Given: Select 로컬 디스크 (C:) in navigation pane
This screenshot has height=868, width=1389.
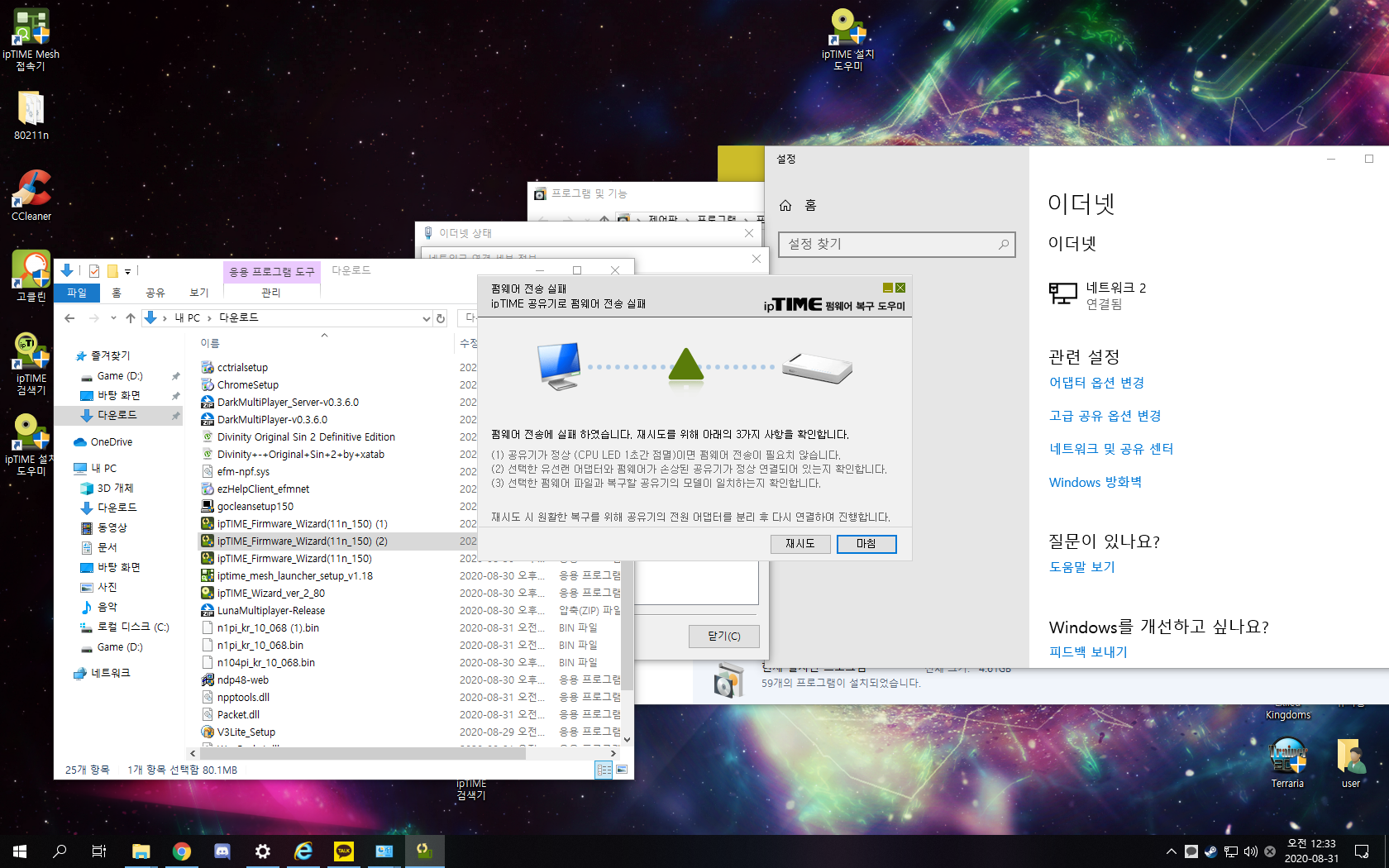Looking at the screenshot, I should pos(132,627).
